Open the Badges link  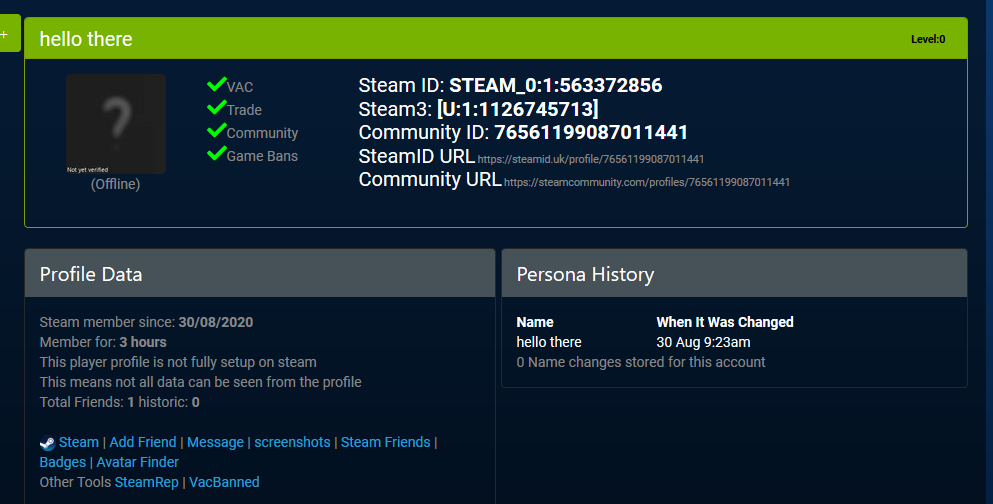point(63,462)
